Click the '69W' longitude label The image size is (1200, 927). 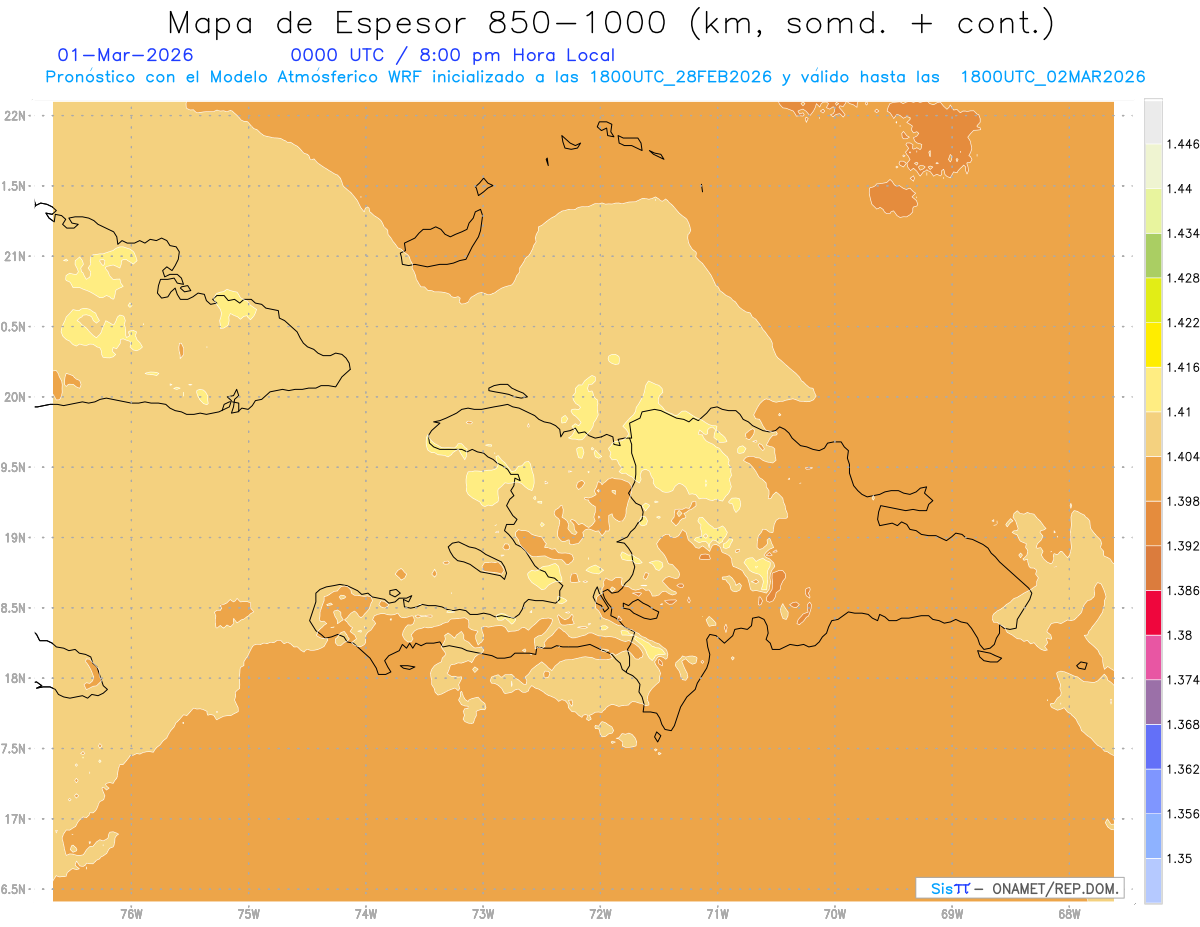tap(952, 914)
